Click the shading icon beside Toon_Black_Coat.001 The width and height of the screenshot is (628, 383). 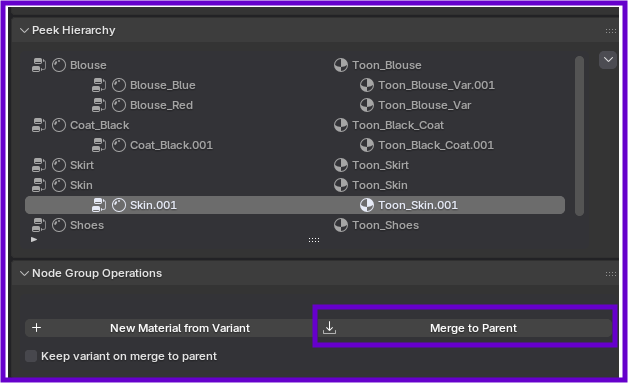[x=367, y=145]
